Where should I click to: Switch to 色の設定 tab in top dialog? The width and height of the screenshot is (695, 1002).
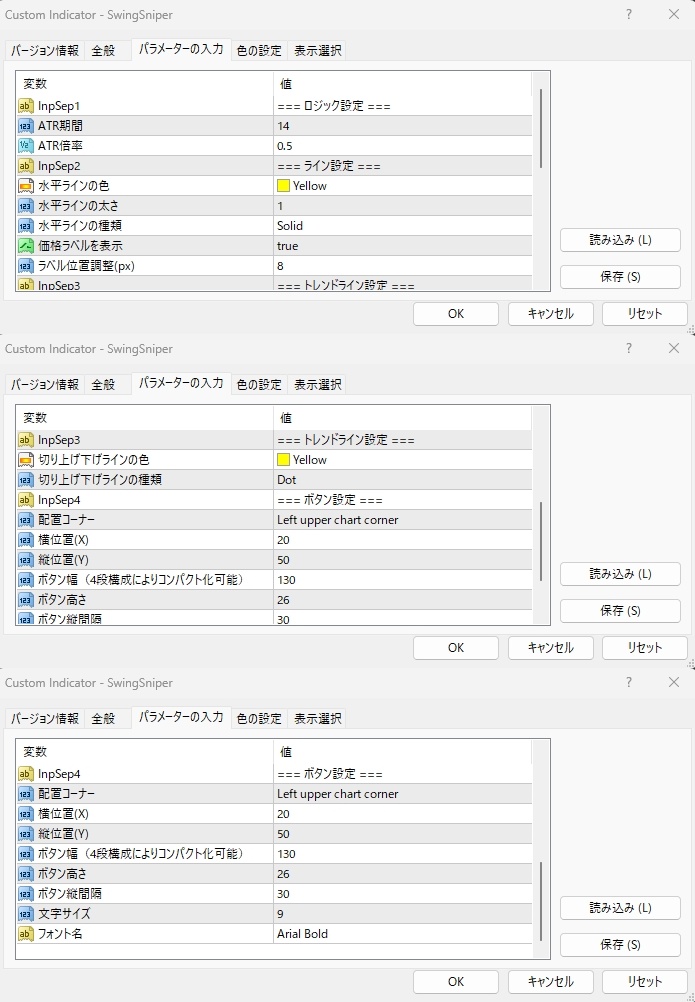[x=259, y=51]
